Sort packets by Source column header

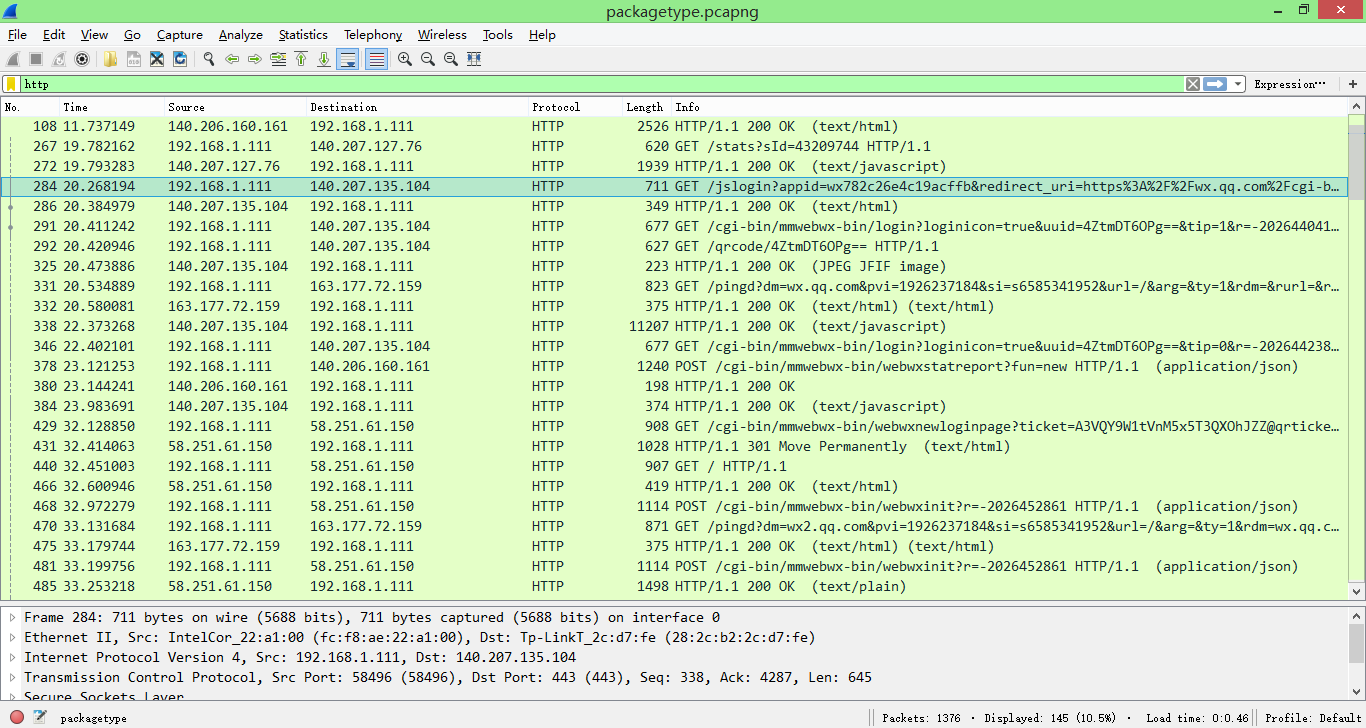pos(235,107)
